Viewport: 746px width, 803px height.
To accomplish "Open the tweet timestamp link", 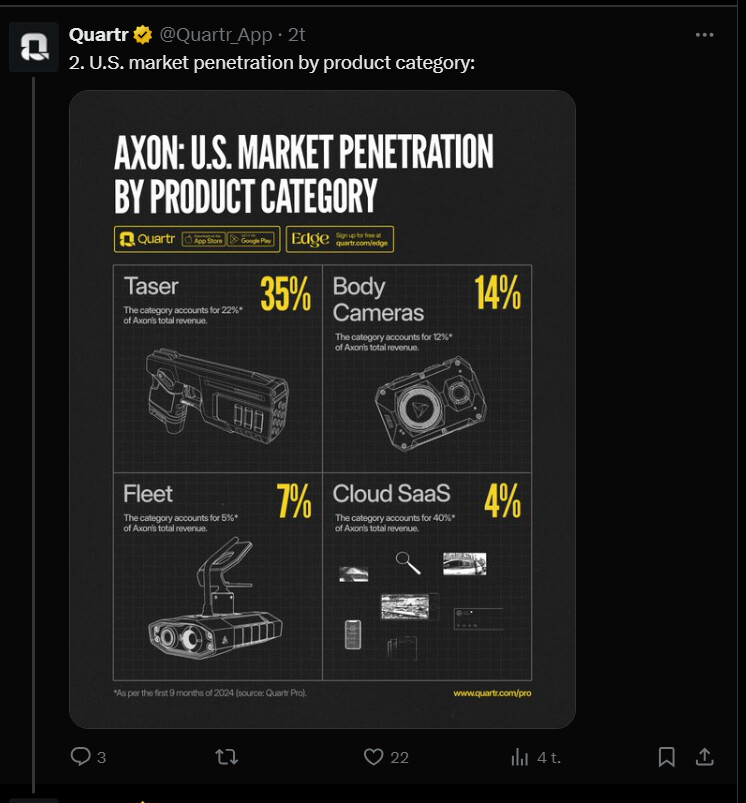I will tap(297, 35).
